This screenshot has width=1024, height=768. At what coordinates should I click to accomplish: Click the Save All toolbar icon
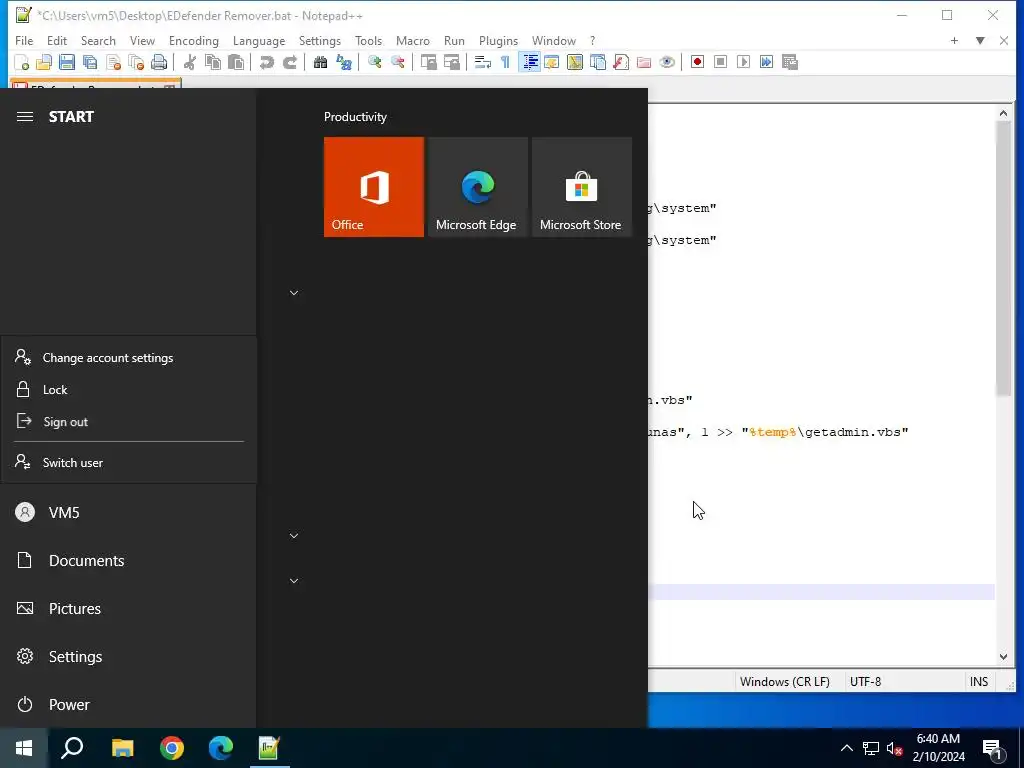coord(90,62)
